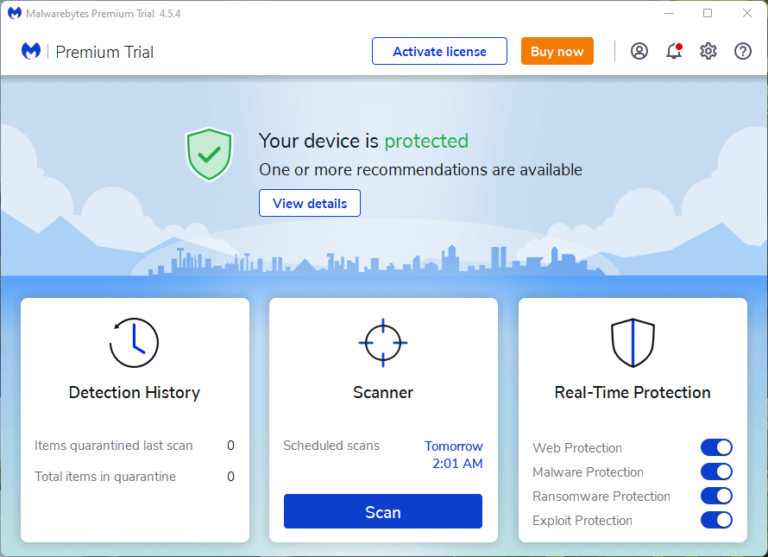768x557 pixels.
Task: Turn off Malware Protection switch
Action: coord(716,472)
